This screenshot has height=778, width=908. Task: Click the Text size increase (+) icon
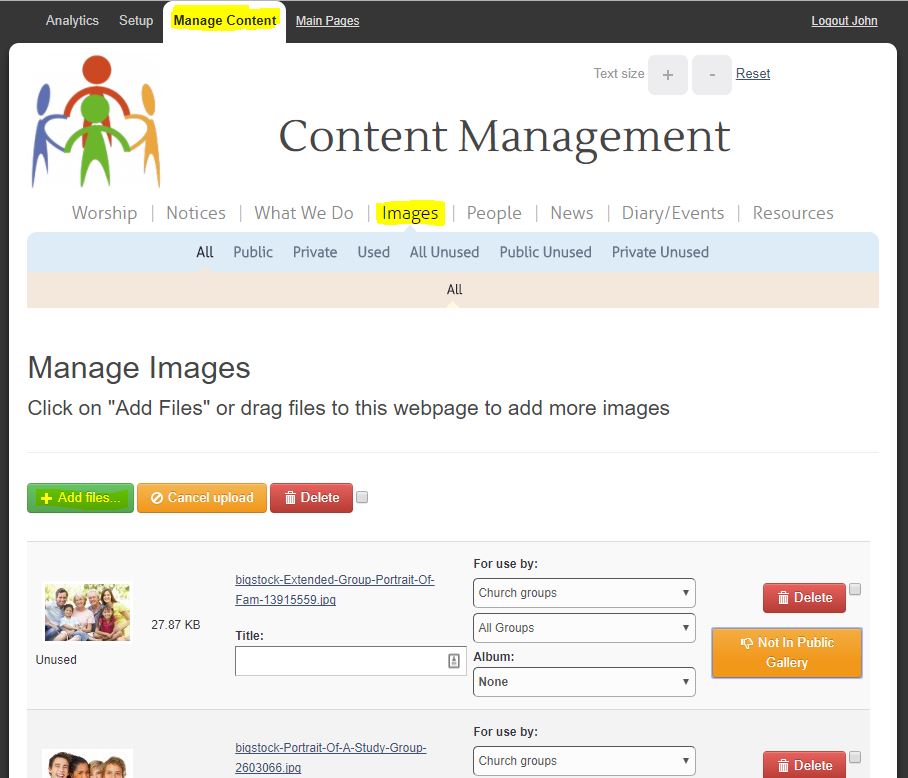667,74
